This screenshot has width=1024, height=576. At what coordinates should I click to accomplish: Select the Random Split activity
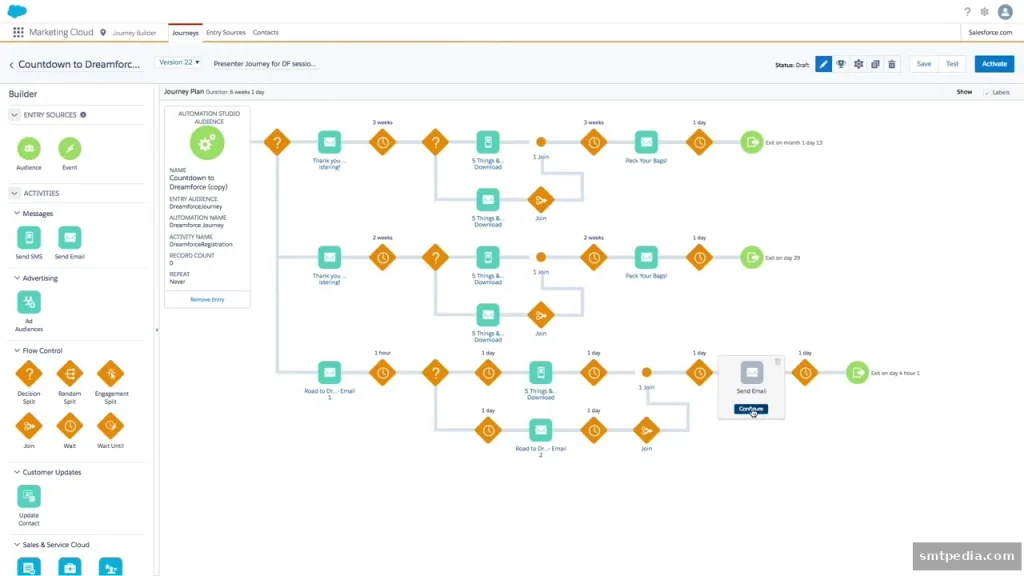tap(69, 374)
